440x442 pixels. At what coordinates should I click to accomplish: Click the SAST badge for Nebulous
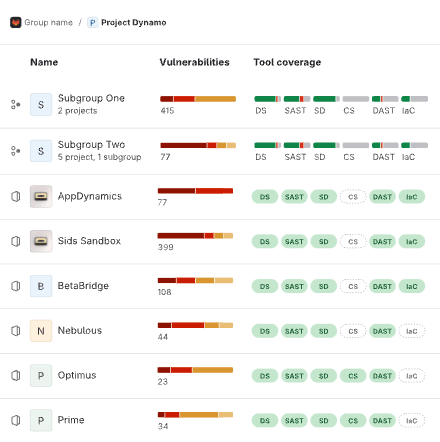point(294,331)
